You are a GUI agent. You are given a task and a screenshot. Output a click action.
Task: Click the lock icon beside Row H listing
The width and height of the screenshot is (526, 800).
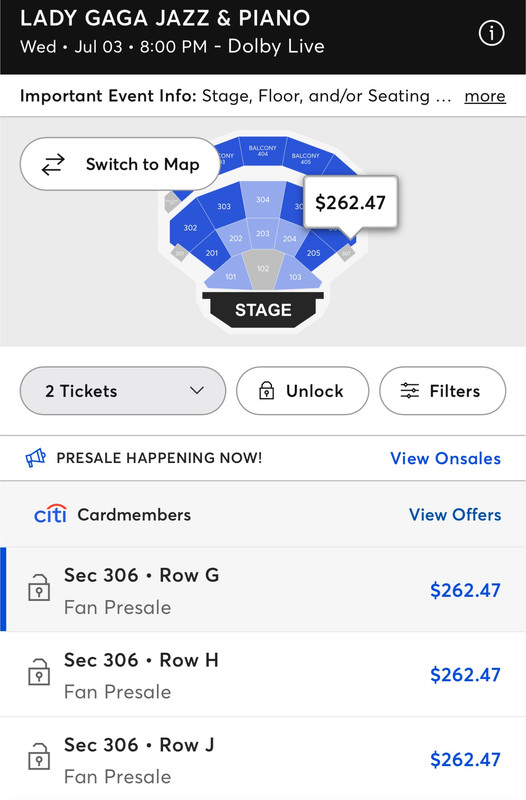[x=39, y=672]
